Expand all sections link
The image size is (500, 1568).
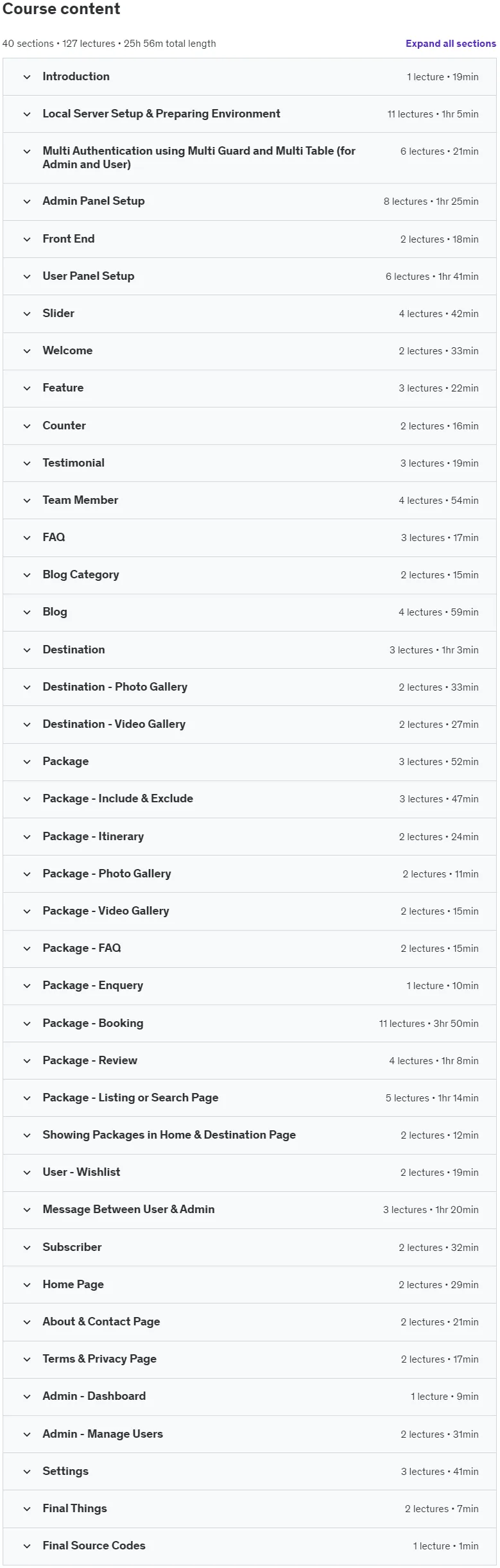451,44
